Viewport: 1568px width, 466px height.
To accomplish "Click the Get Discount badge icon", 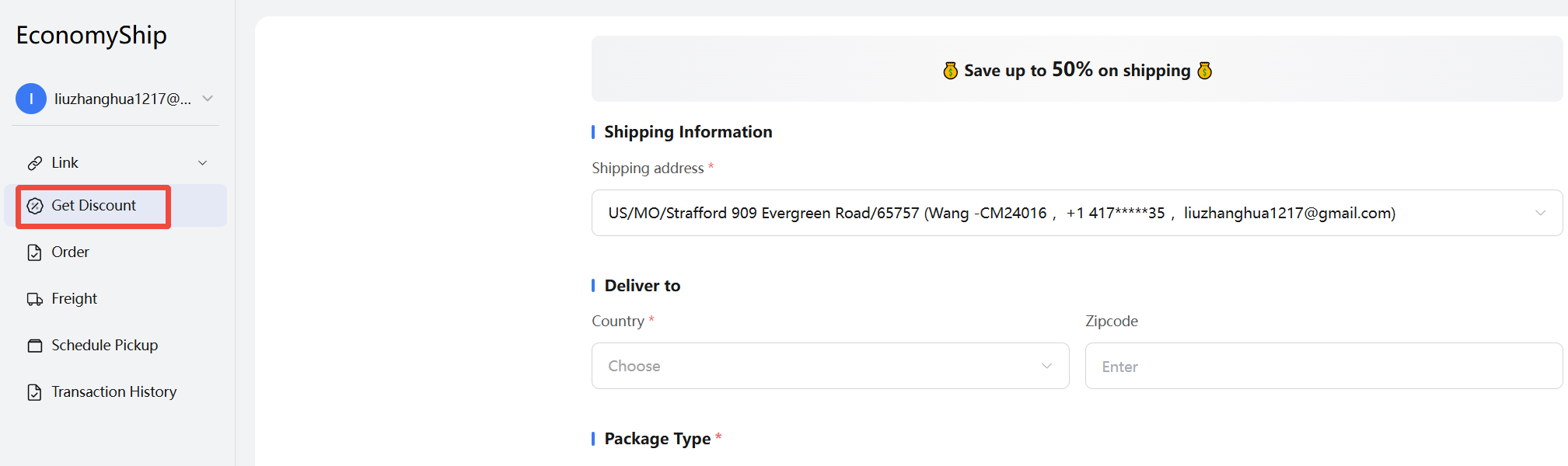I will [35, 206].
